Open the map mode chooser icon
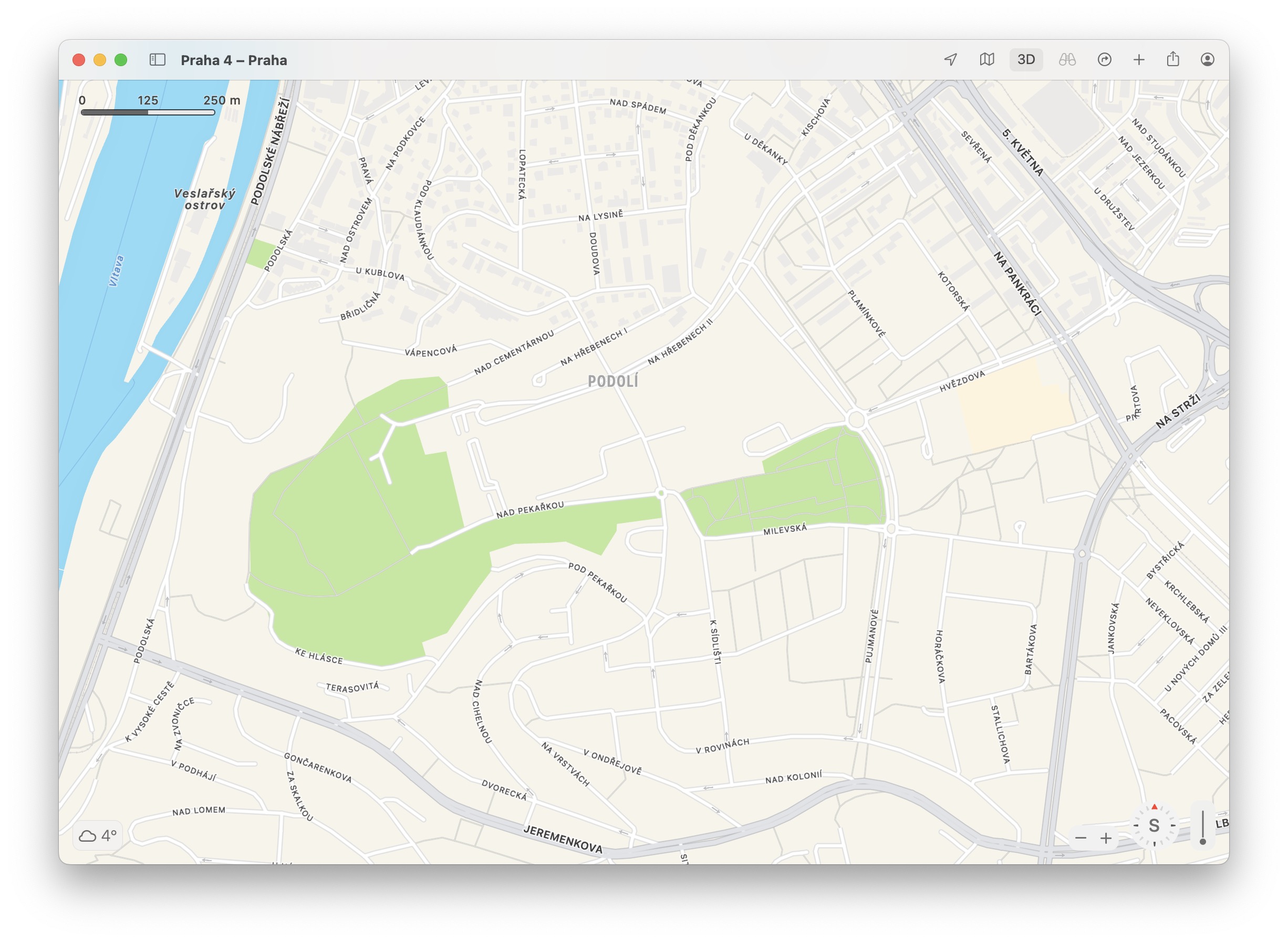 tap(987, 60)
